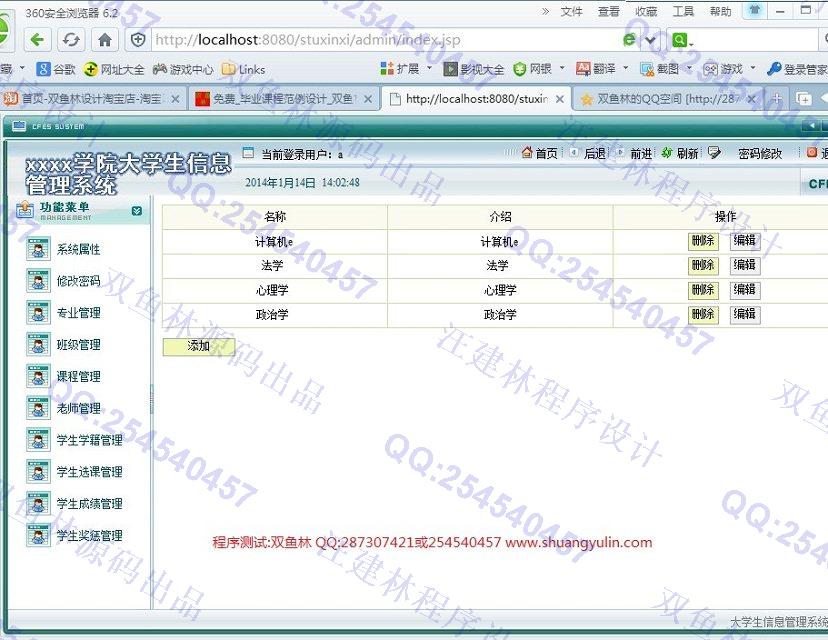Click the 翻译 translate tool
The height and width of the screenshot is (640, 828).
(x=596, y=69)
